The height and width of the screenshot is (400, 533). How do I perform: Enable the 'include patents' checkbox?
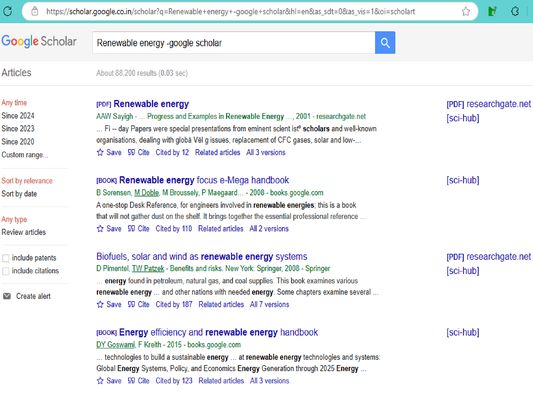[5, 258]
